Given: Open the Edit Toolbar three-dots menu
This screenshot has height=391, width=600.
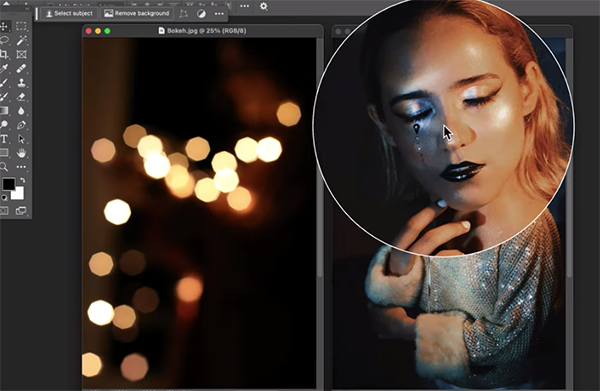Looking at the screenshot, I should pyautogui.click(x=21, y=167).
